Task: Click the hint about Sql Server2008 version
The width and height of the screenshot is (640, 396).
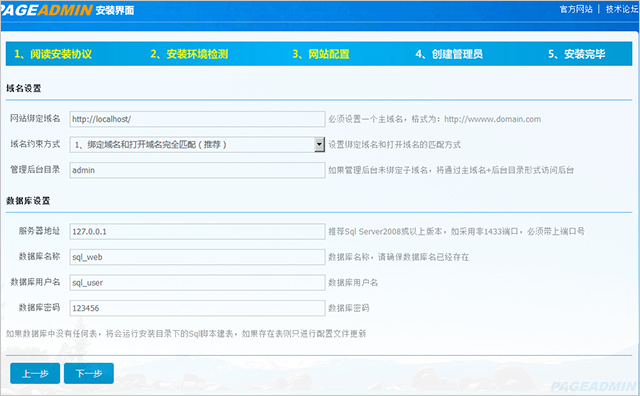Action: coord(456,231)
